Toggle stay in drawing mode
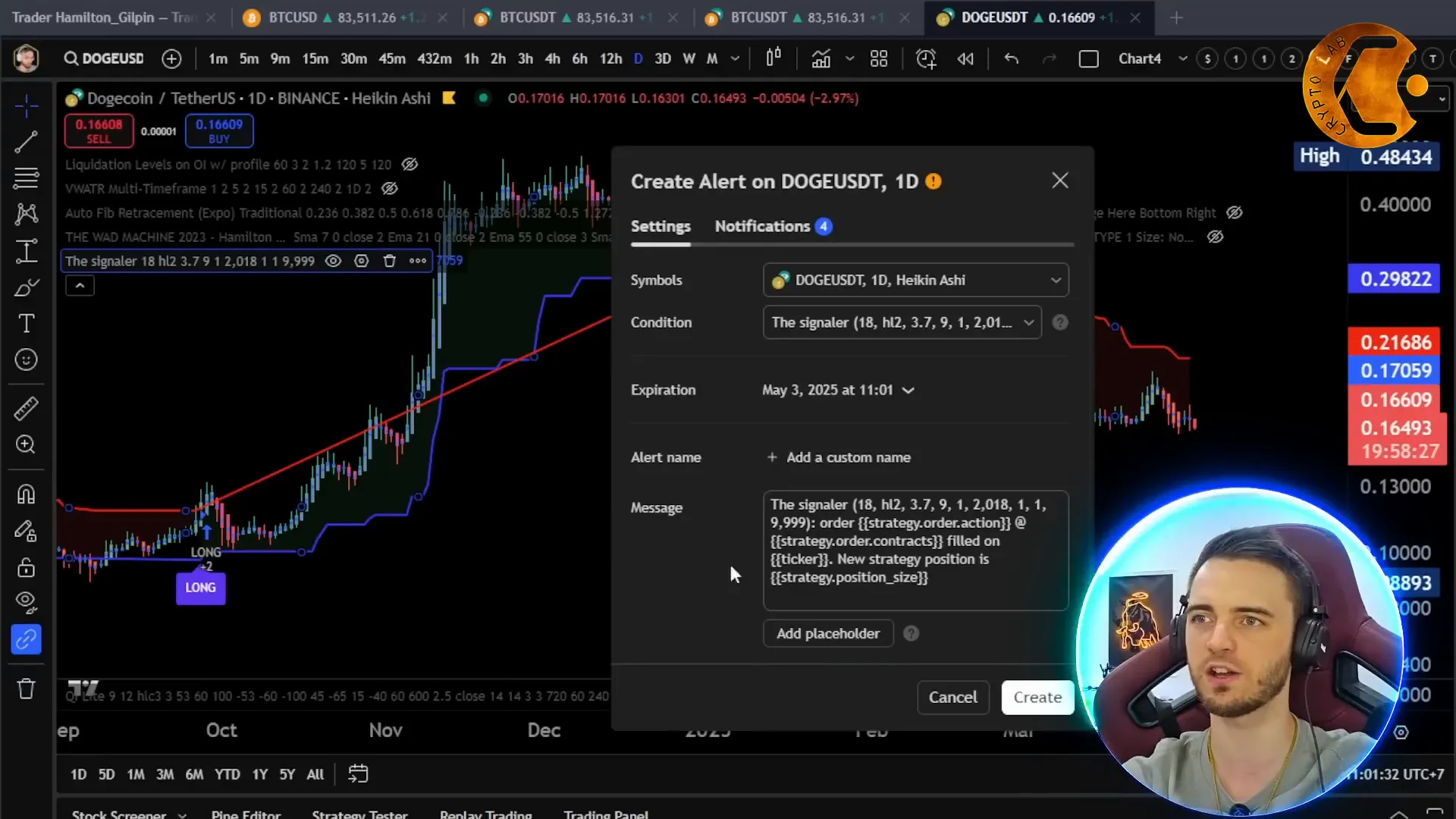This screenshot has width=1456, height=819. 26,531
